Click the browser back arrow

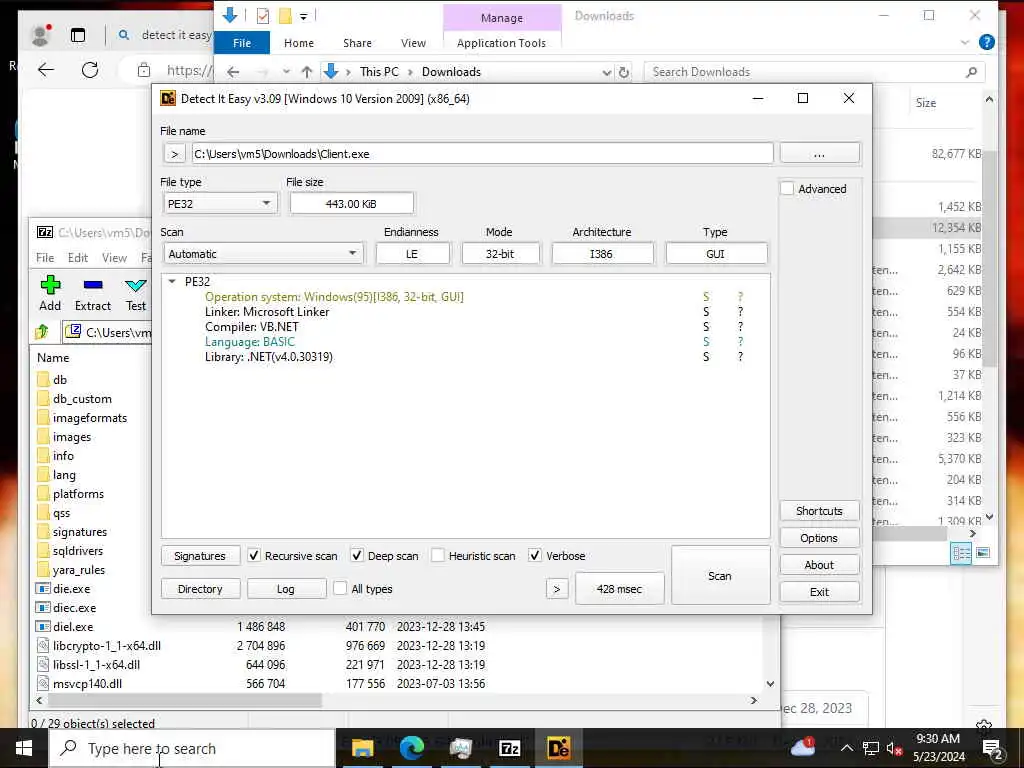coord(46,70)
